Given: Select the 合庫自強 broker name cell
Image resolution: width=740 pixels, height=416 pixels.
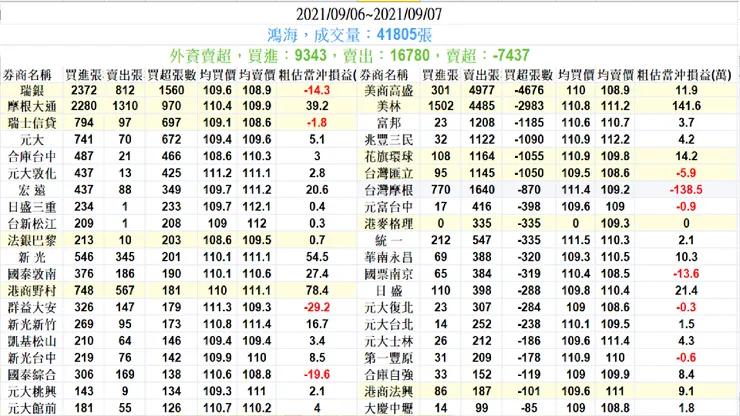Looking at the screenshot, I should point(389,374).
